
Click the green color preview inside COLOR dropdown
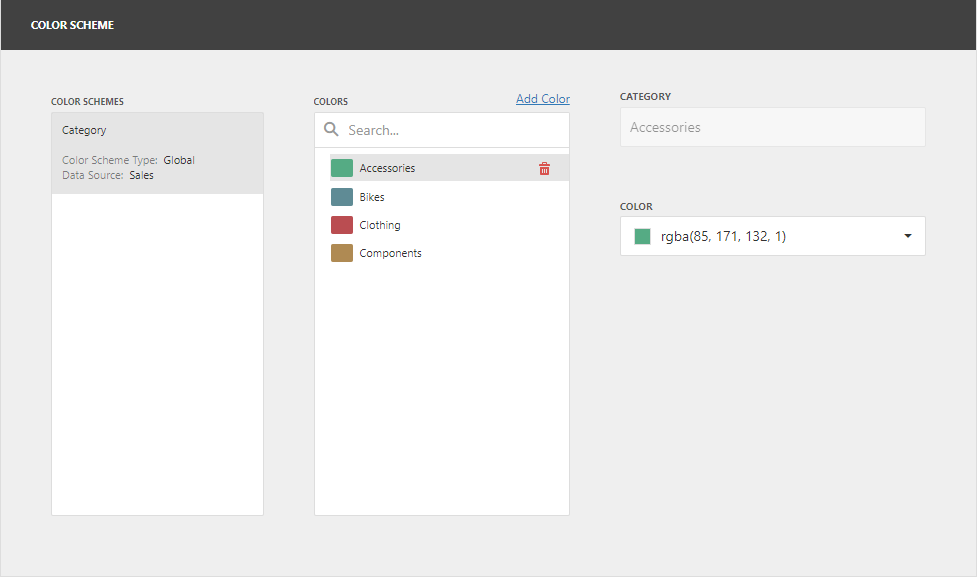pos(641,235)
